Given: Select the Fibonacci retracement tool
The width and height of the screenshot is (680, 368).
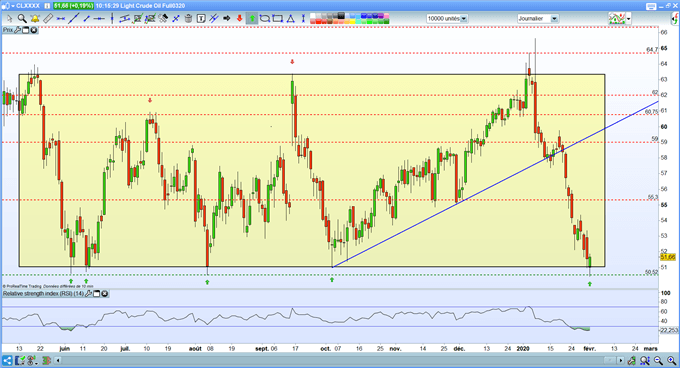Looking at the screenshot, I should click(138, 19).
